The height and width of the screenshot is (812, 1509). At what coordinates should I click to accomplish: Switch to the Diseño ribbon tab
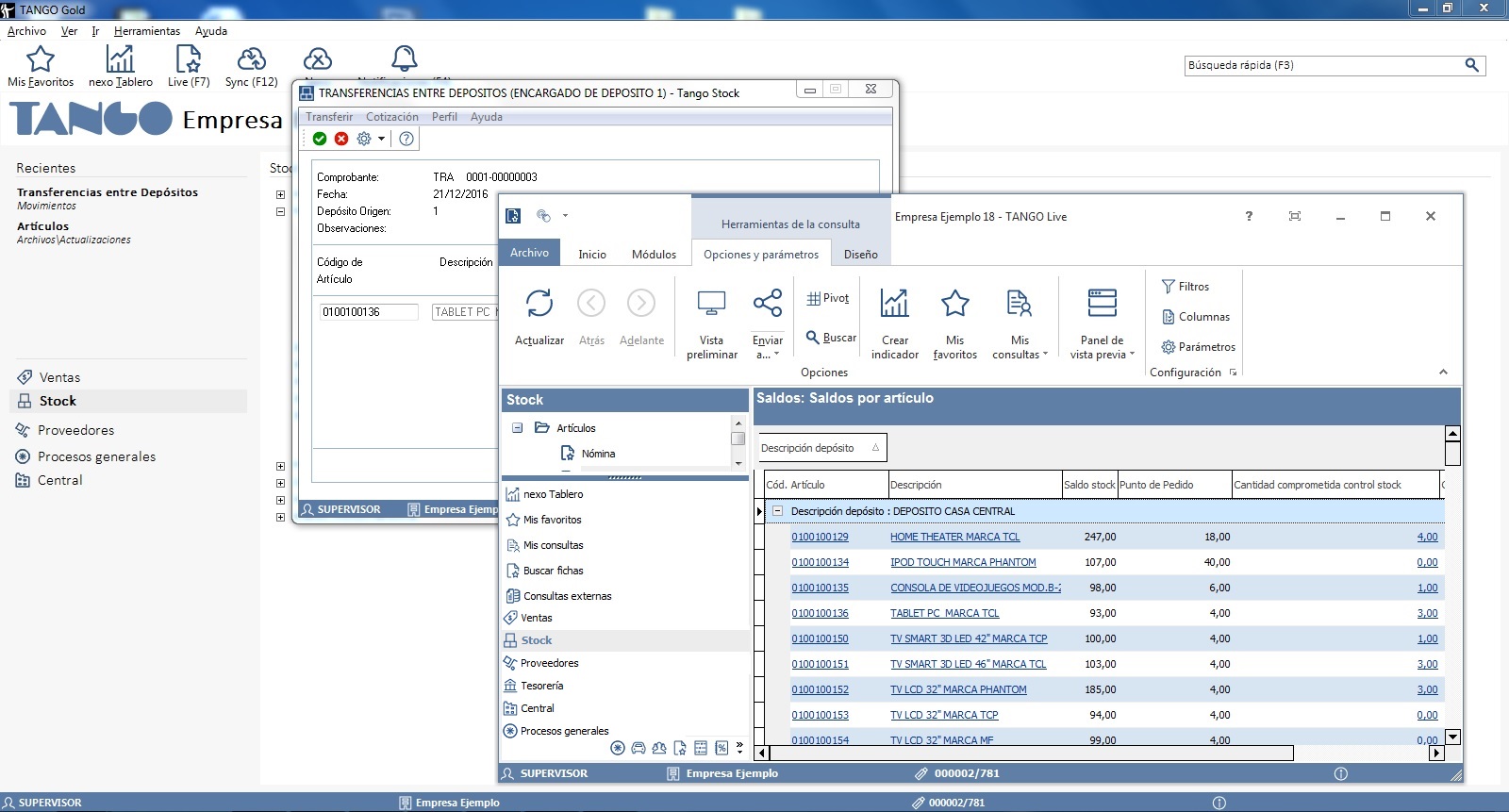[x=860, y=255]
